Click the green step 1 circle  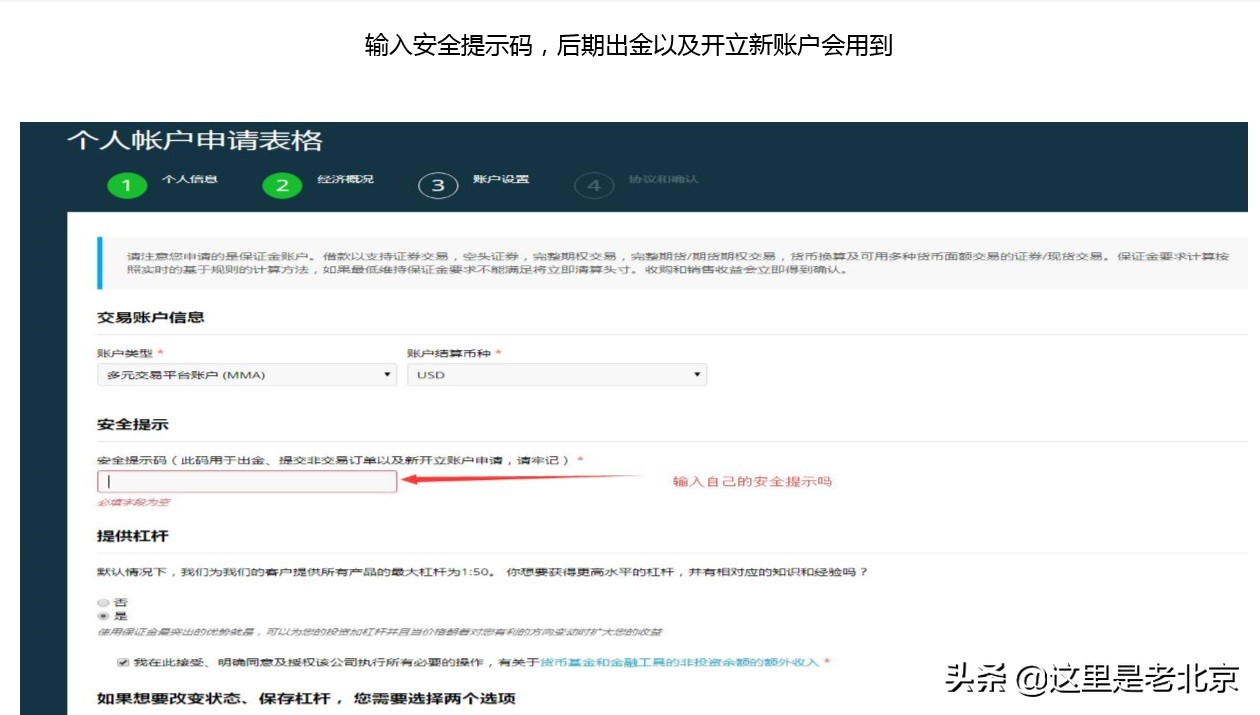126,184
